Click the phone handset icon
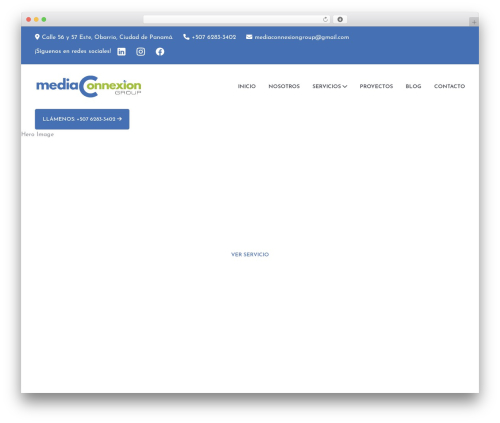 pyautogui.click(x=186, y=37)
